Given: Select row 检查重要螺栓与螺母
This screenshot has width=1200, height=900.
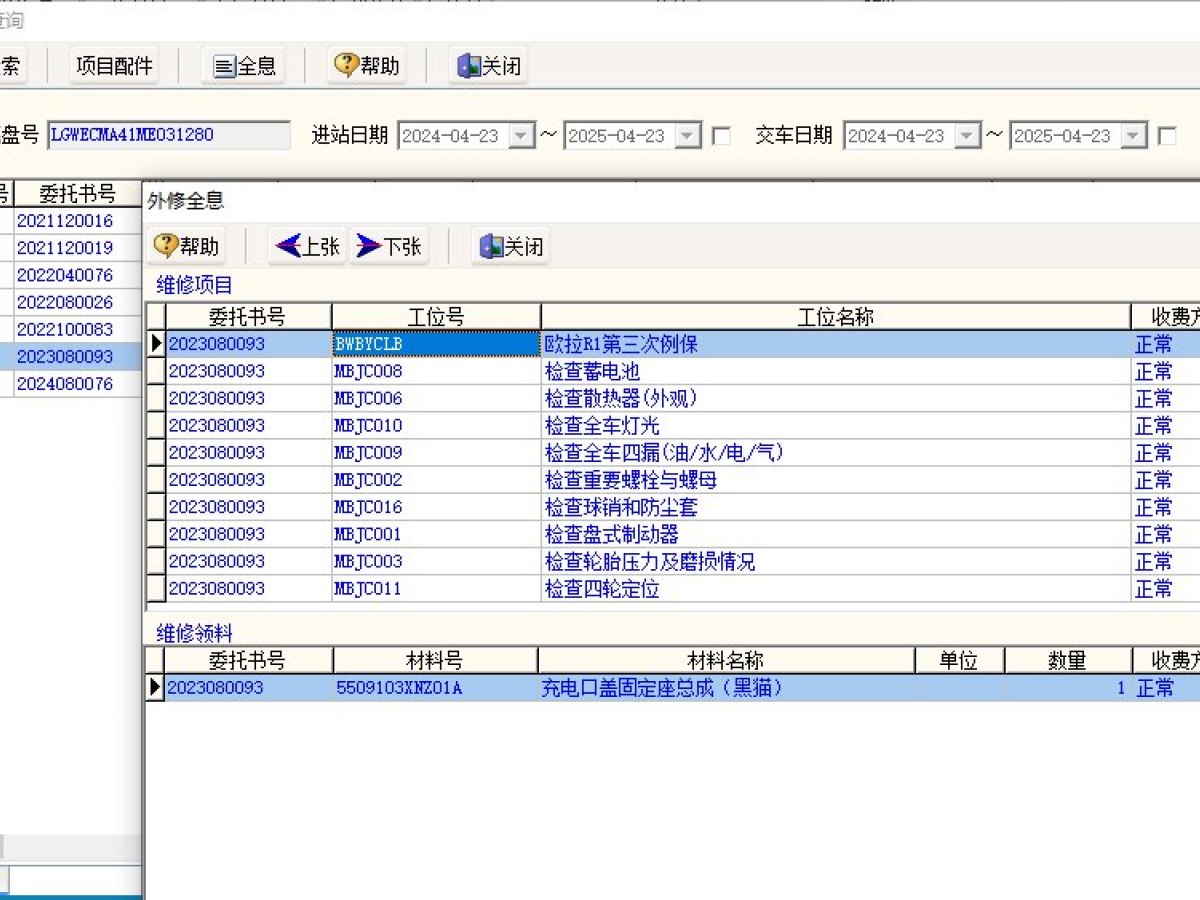Looking at the screenshot, I should (x=836, y=480).
